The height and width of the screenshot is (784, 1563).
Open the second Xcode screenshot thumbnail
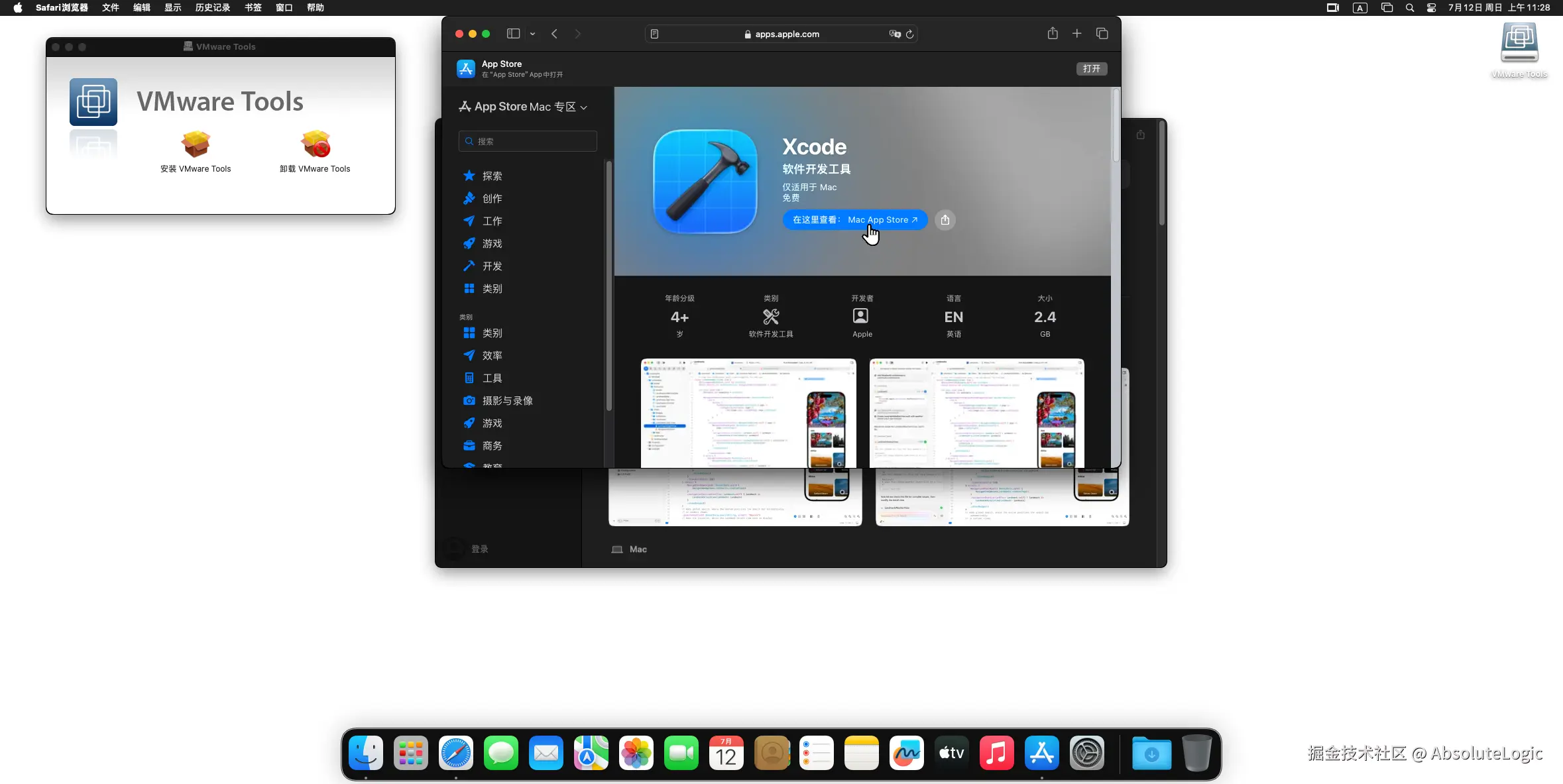tap(976, 414)
